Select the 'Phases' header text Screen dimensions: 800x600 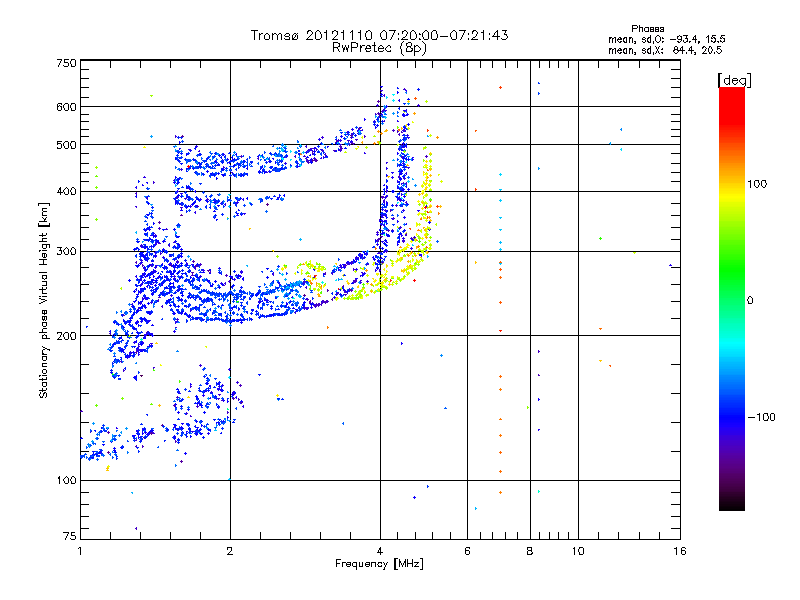click(647, 29)
